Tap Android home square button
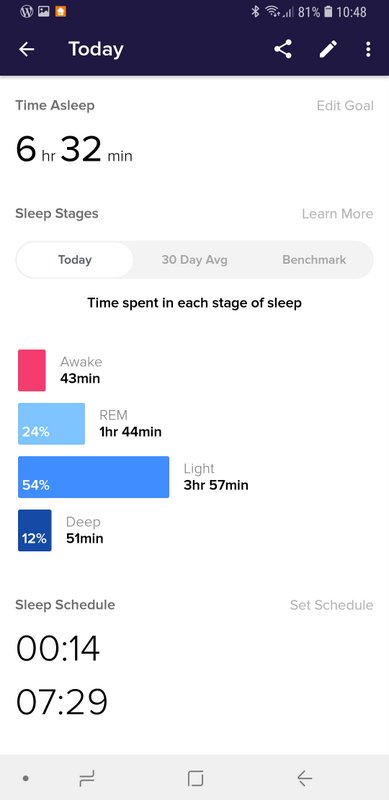The height and width of the screenshot is (800, 389). (195, 778)
